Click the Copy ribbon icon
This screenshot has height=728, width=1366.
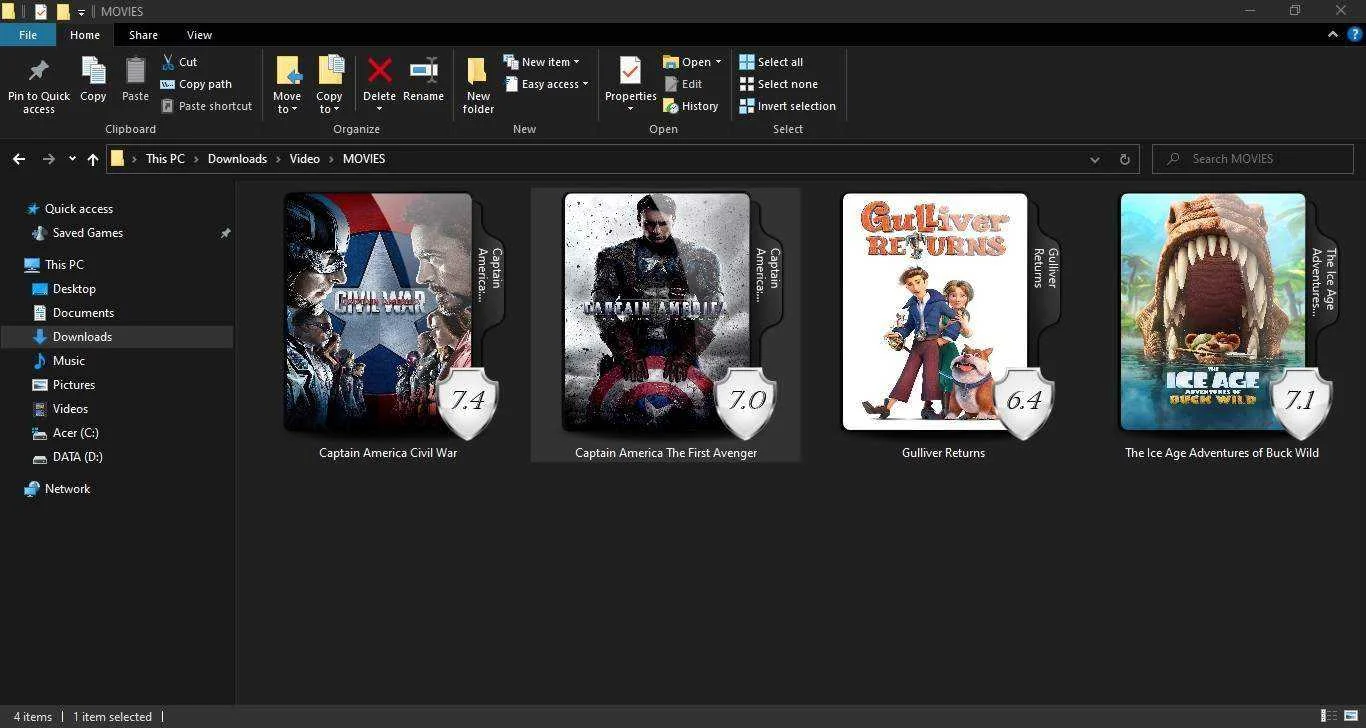93,72
